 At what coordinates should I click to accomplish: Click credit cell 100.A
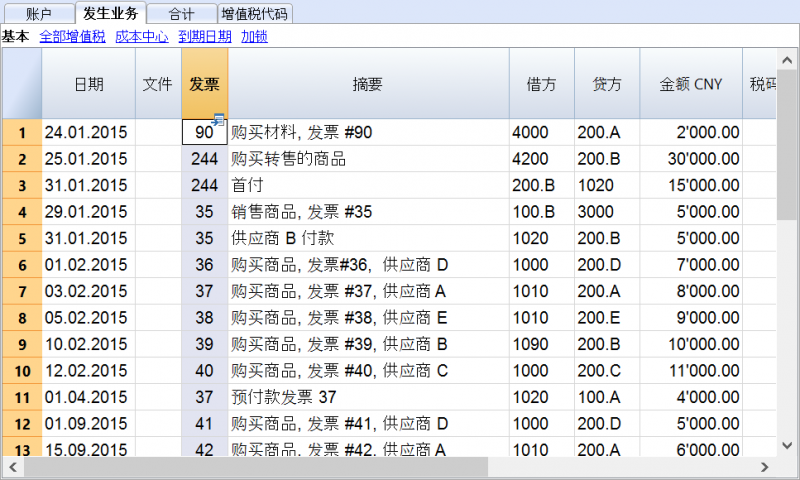point(607,397)
